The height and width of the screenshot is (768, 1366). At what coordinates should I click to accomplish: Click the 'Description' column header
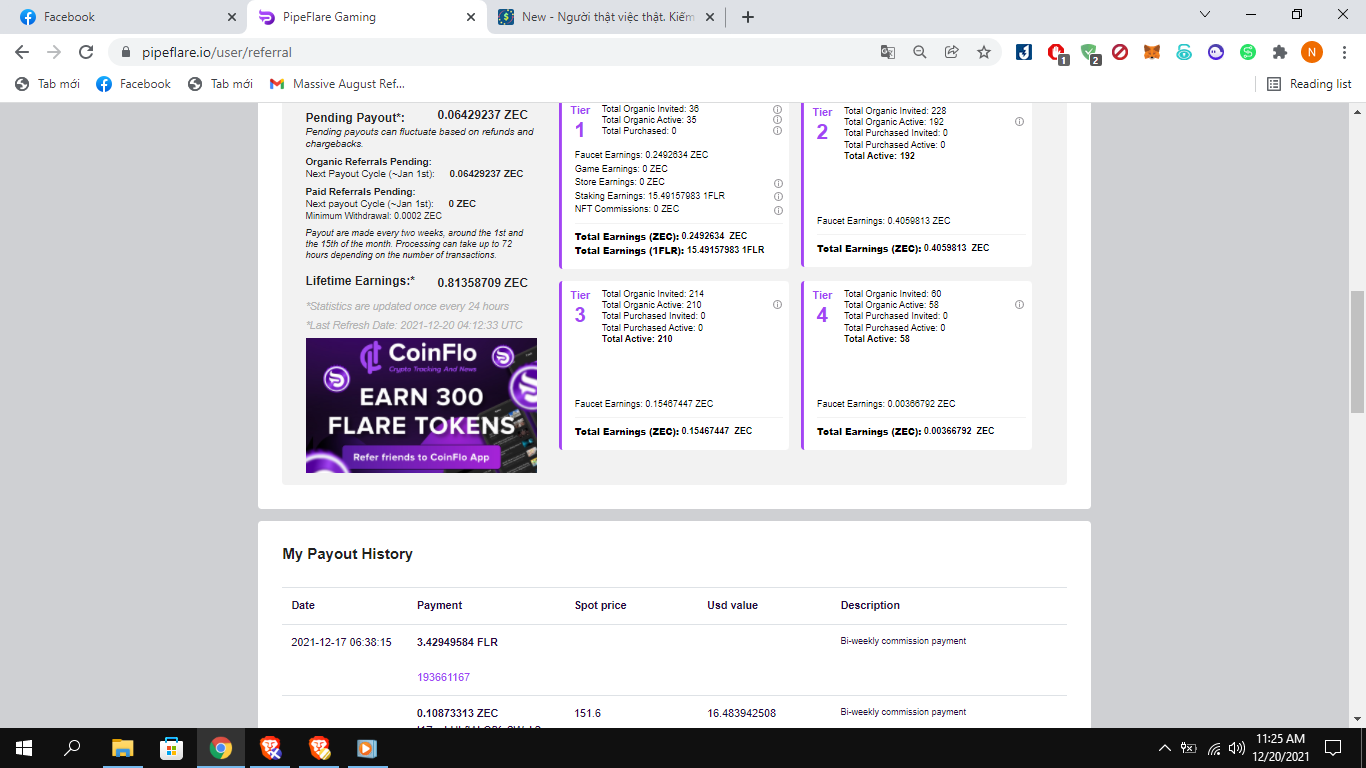coord(870,605)
